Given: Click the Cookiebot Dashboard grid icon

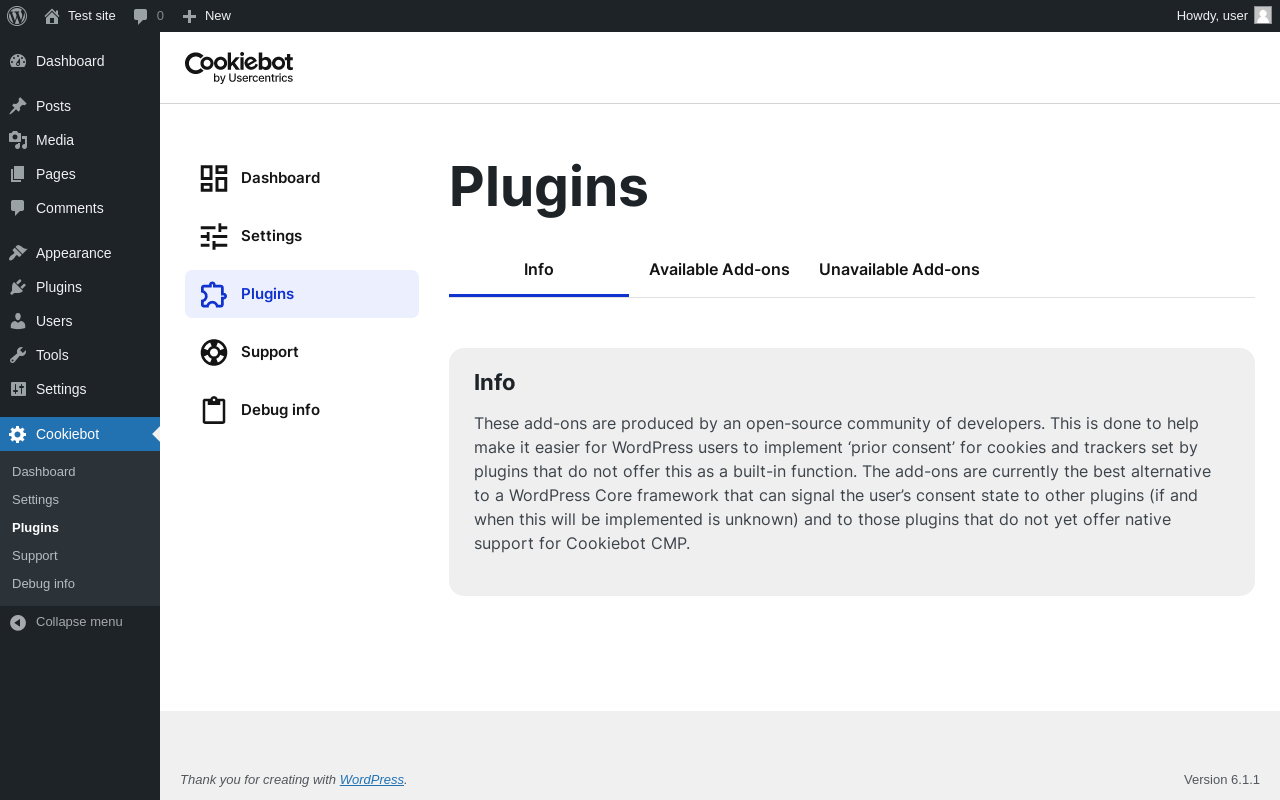Looking at the screenshot, I should [214, 178].
